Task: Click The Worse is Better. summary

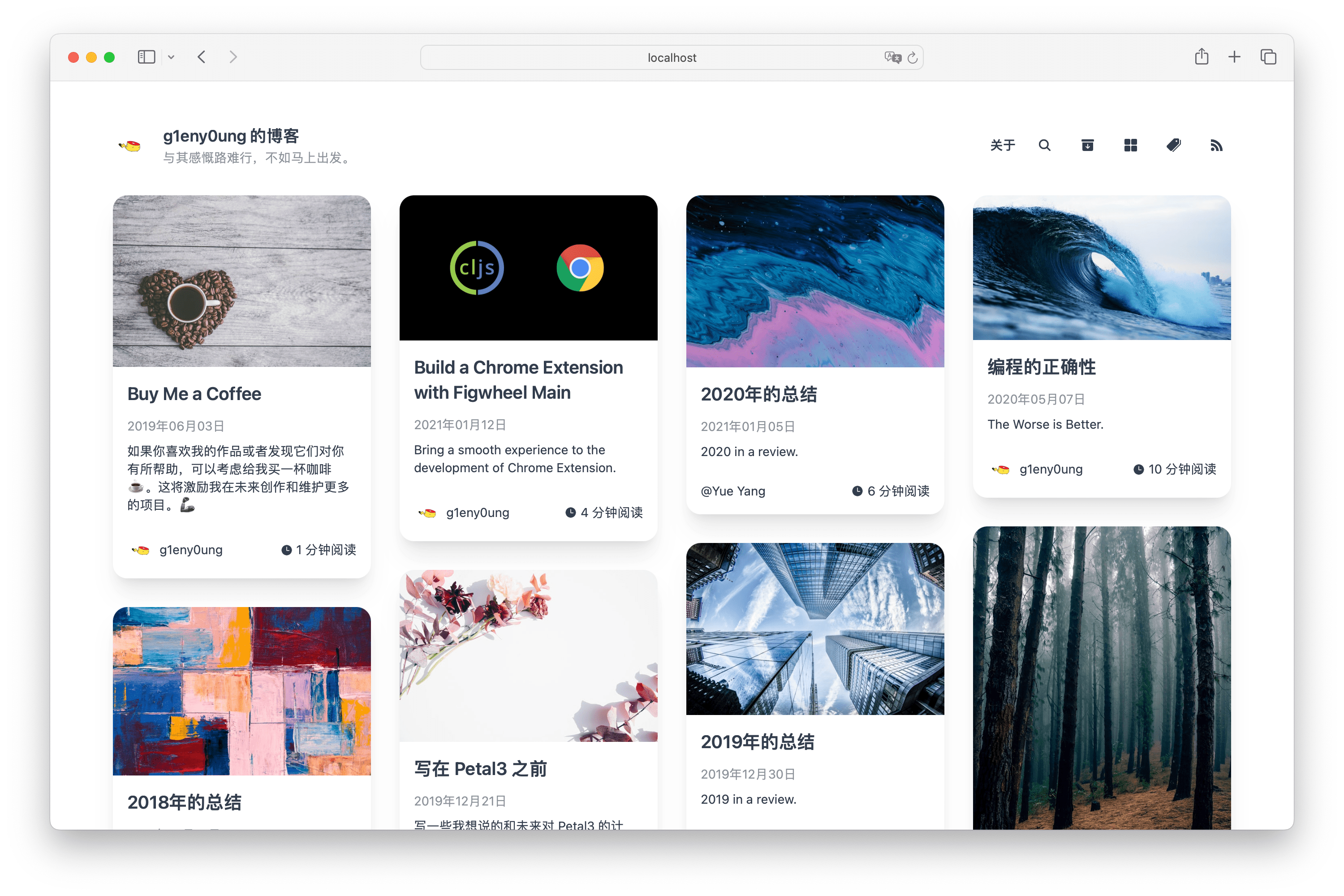Action: tap(1045, 425)
